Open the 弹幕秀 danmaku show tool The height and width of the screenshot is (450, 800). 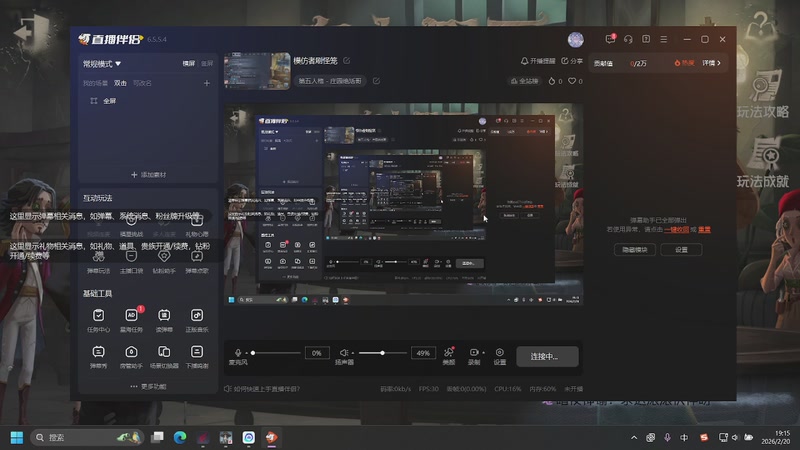[x=98, y=357]
